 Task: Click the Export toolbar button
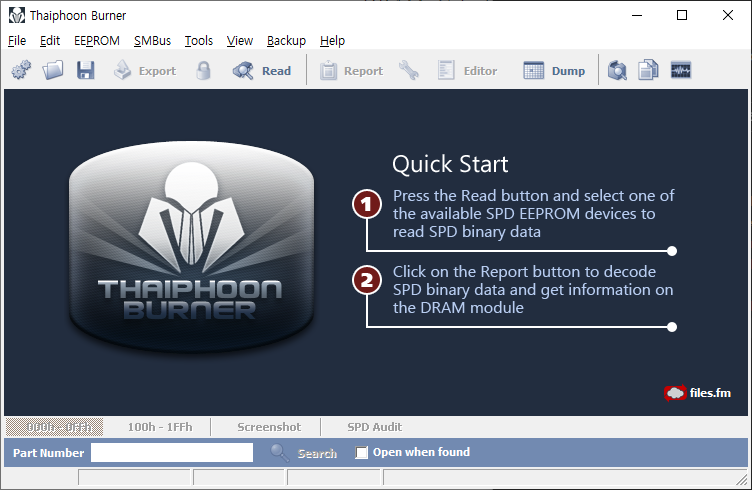click(145, 70)
